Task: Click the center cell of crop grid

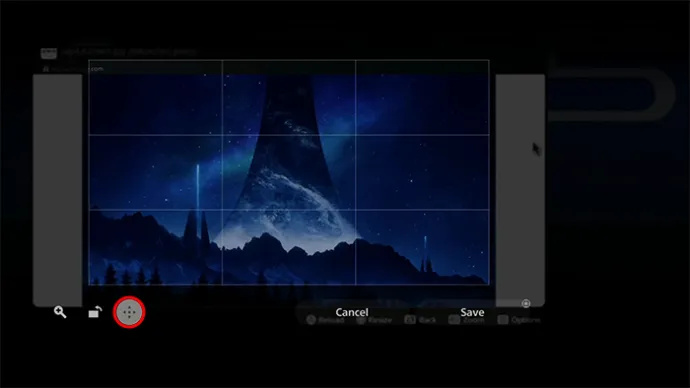Action: [289, 172]
